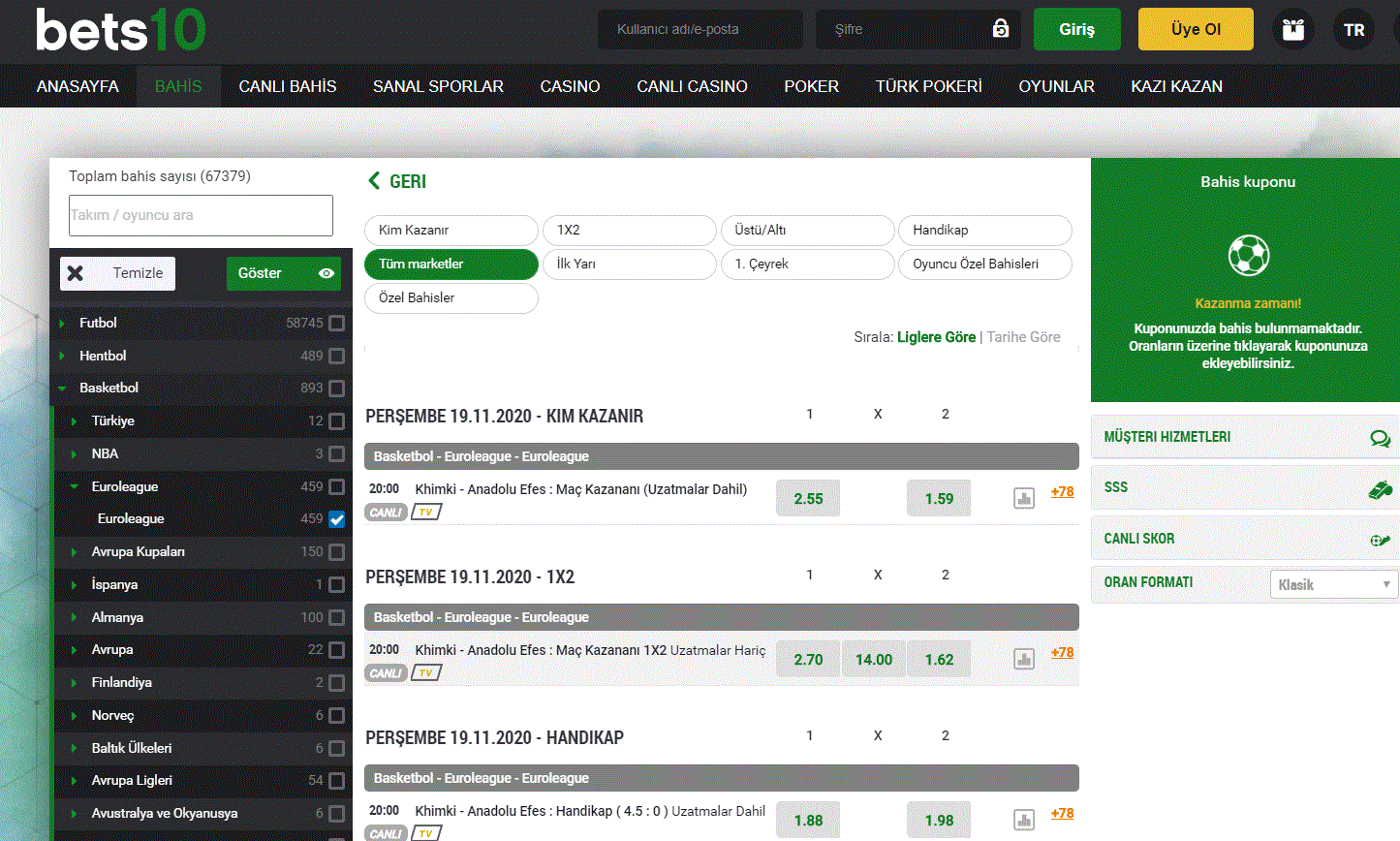Click the Tarihe Göre sort link
Image resolution: width=1400 pixels, height=841 pixels.
point(1023,337)
